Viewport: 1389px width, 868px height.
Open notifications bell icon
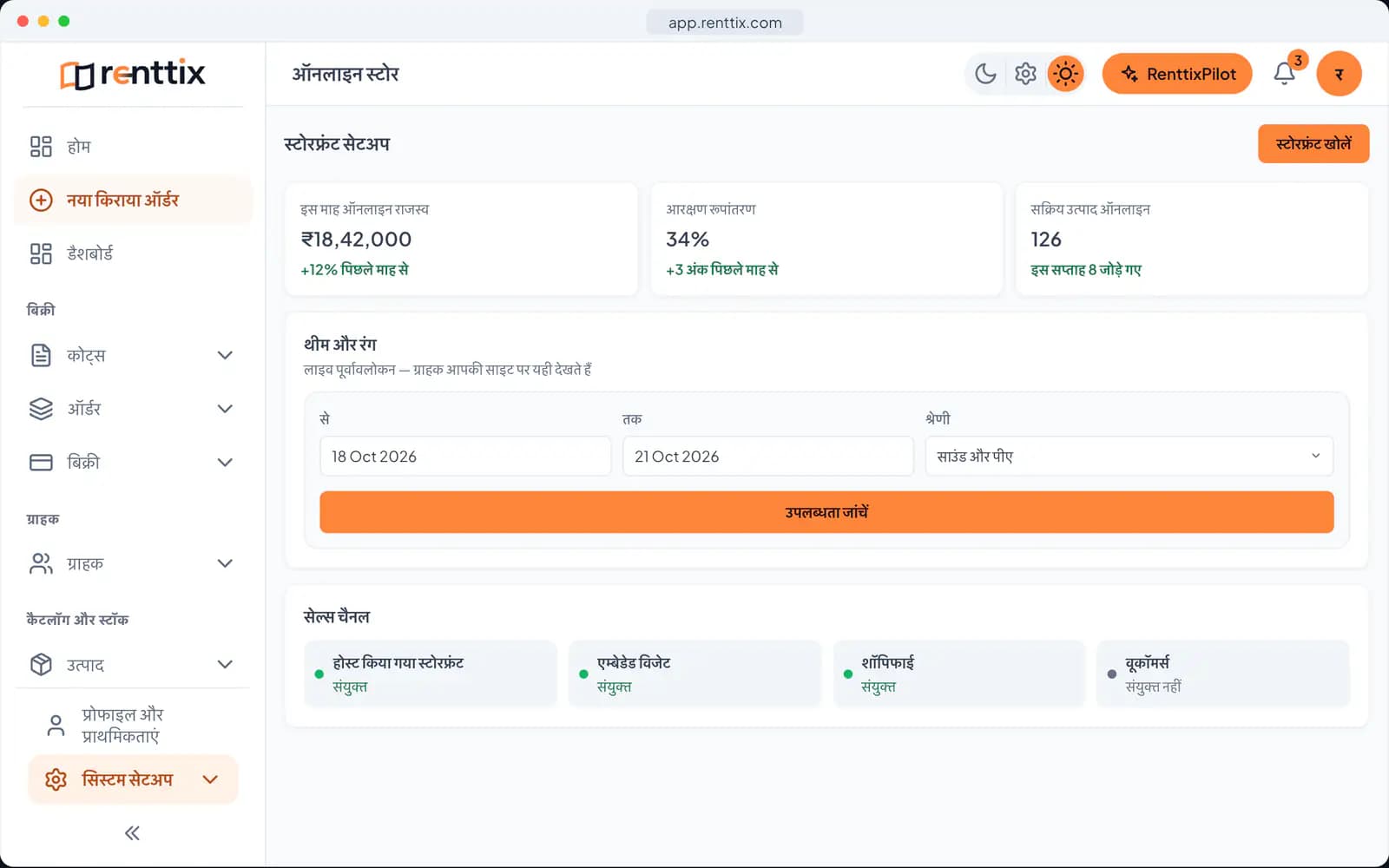coord(1285,74)
